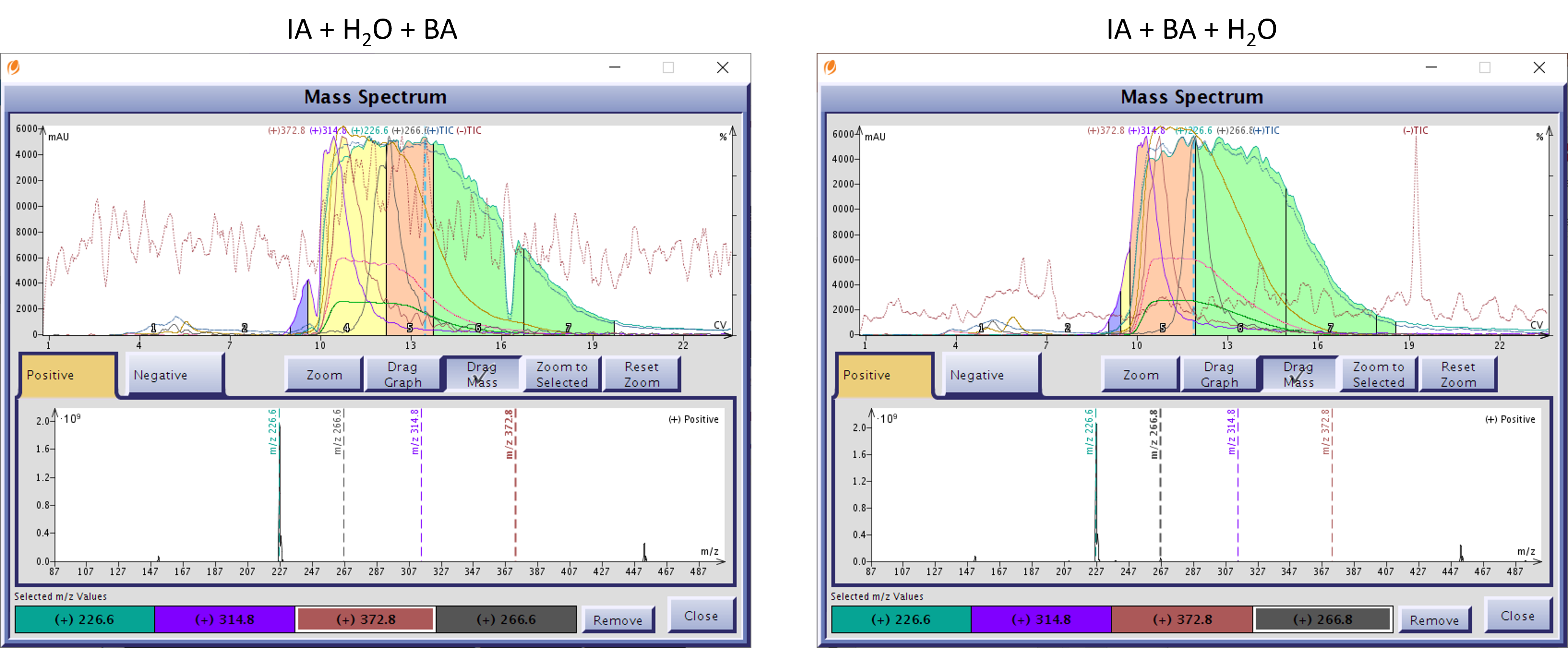Select (+) 314.8 swatch in left window

pyautogui.click(x=224, y=620)
